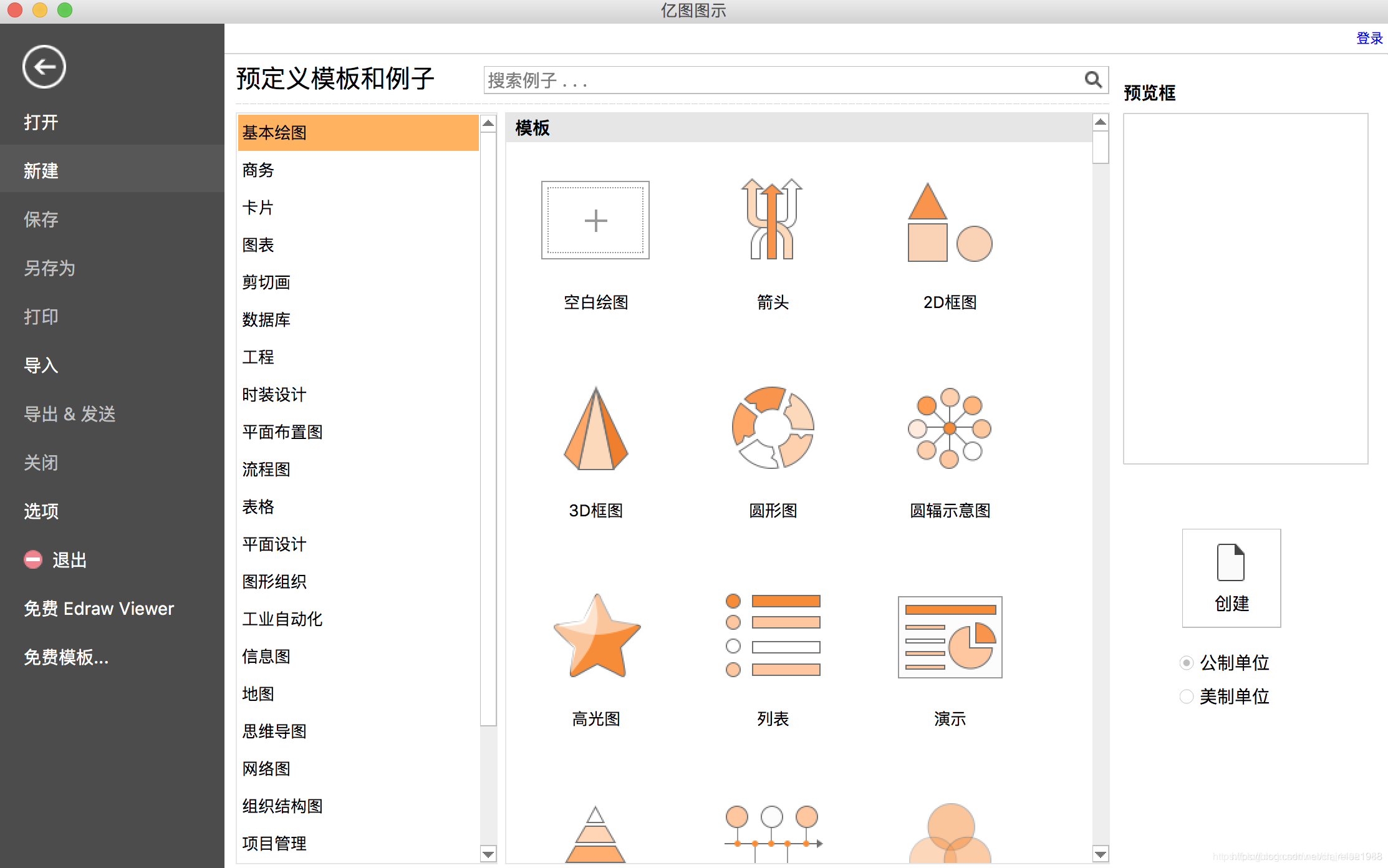This screenshot has width=1388, height=868.
Task: Select the 网络图 category
Action: pyautogui.click(x=358, y=768)
